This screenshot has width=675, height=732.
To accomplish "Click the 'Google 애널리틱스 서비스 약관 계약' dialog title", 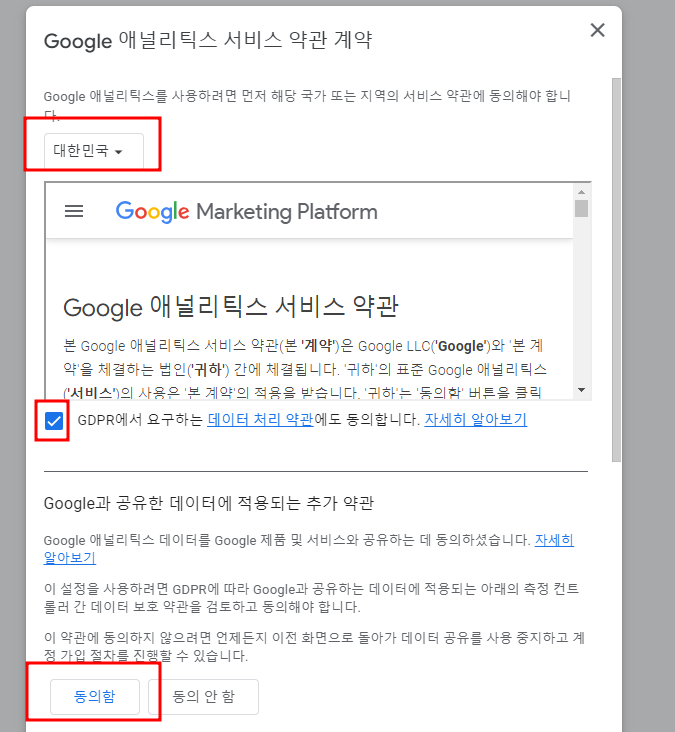I will pos(208,40).
